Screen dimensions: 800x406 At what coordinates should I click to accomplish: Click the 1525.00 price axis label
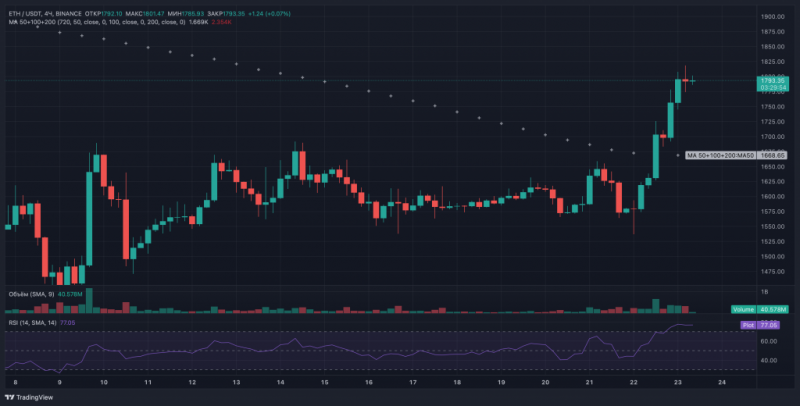tap(772, 242)
